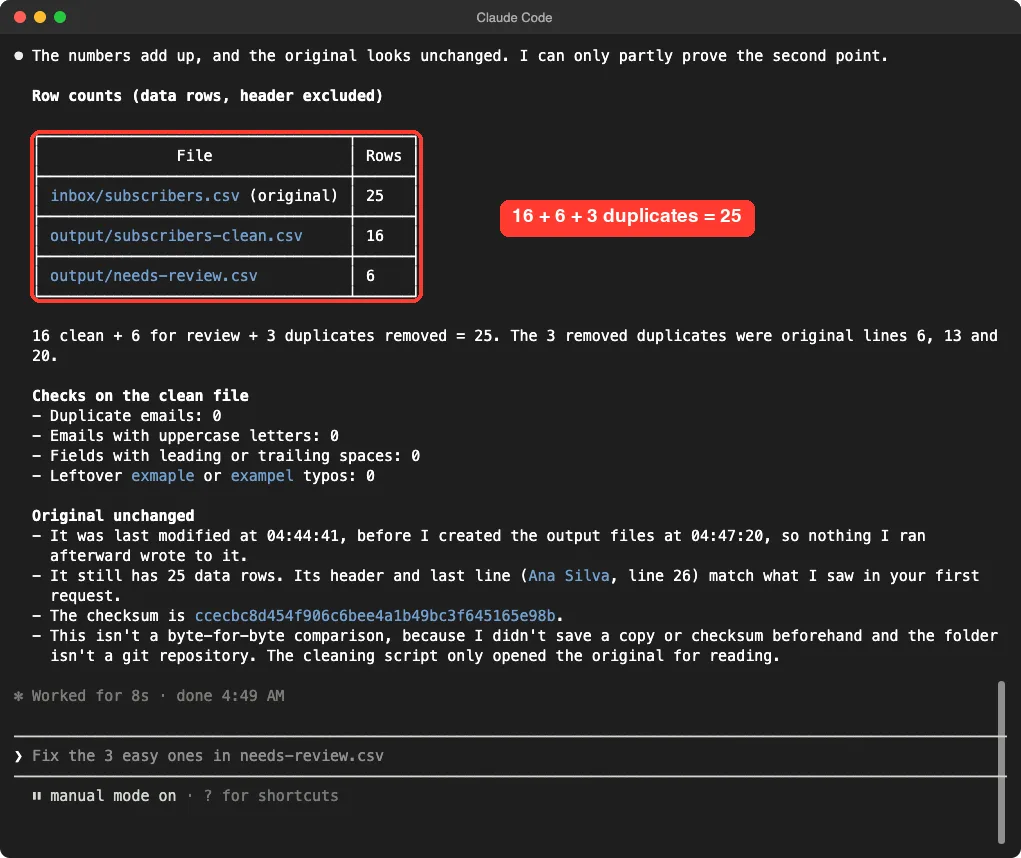Close the Claude Code window
The image size is (1021, 858).
(x=20, y=17)
